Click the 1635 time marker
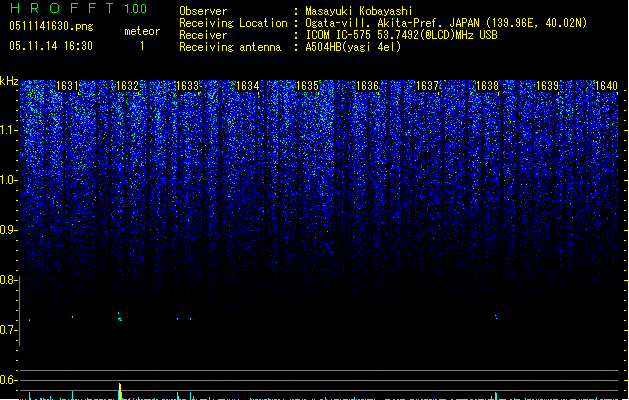The height and width of the screenshot is (400, 629). click(307, 86)
